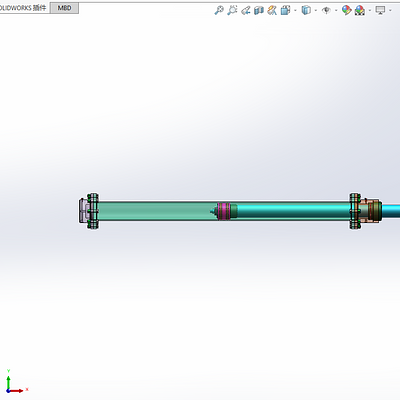This screenshot has width=400, height=400.
Task: Select the Zoom to Area tool
Action: click(232, 10)
